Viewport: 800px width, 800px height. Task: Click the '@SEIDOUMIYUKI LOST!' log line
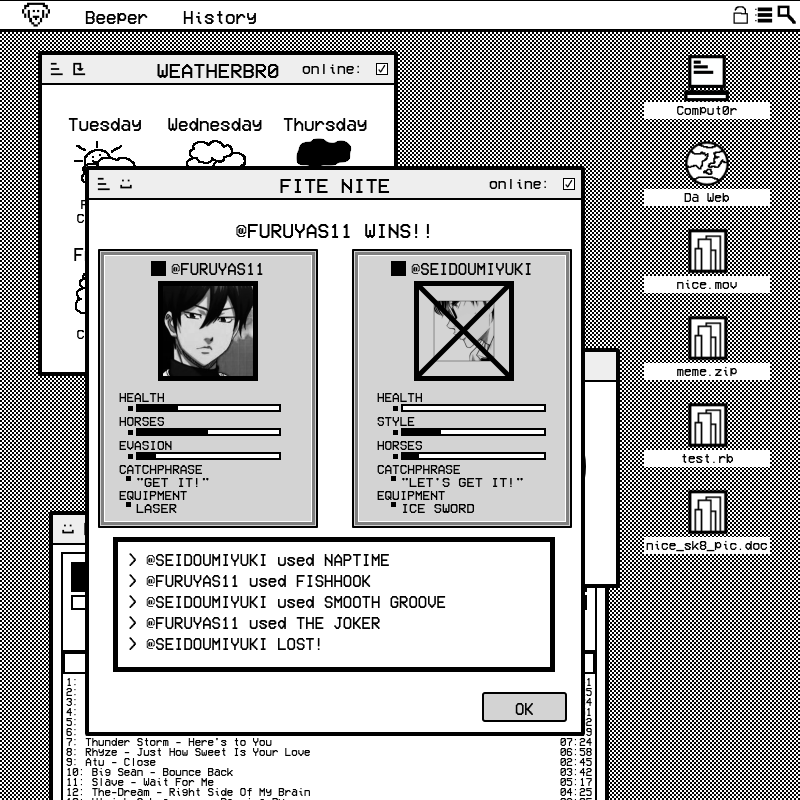[226, 644]
